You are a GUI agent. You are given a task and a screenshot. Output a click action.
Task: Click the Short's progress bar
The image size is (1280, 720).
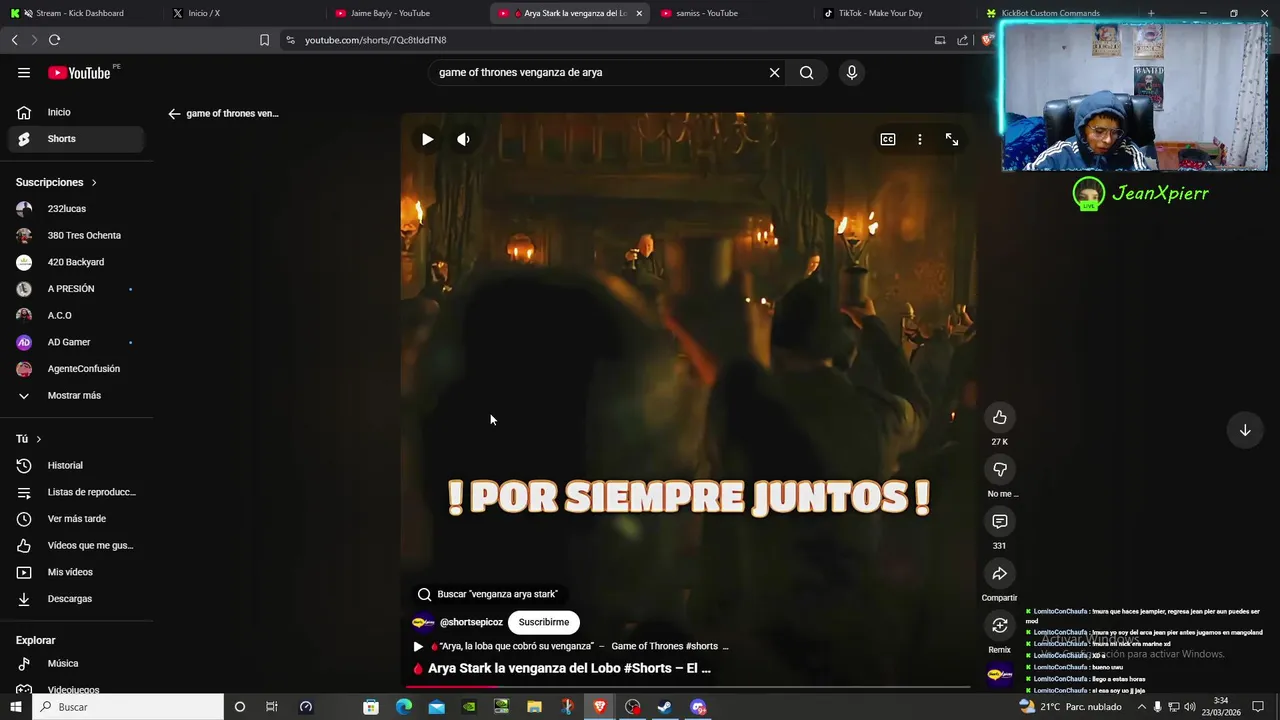pyautogui.click(x=688, y=687)
